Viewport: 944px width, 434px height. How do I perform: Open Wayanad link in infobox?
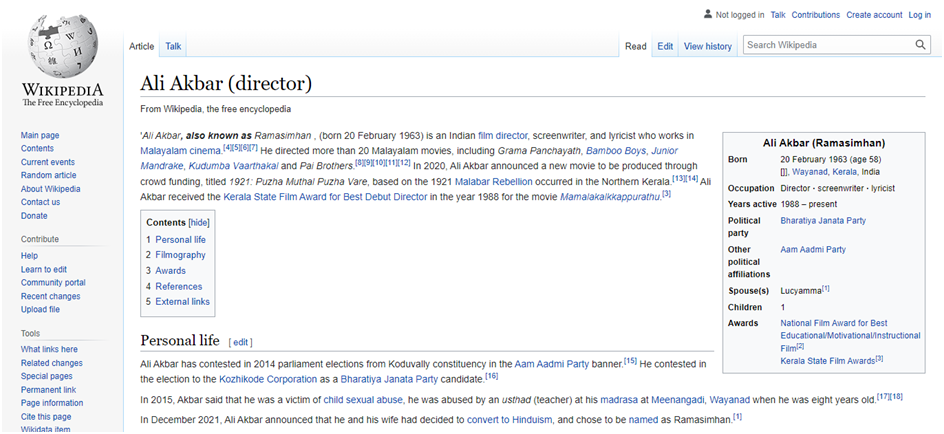tap(810, 172)
